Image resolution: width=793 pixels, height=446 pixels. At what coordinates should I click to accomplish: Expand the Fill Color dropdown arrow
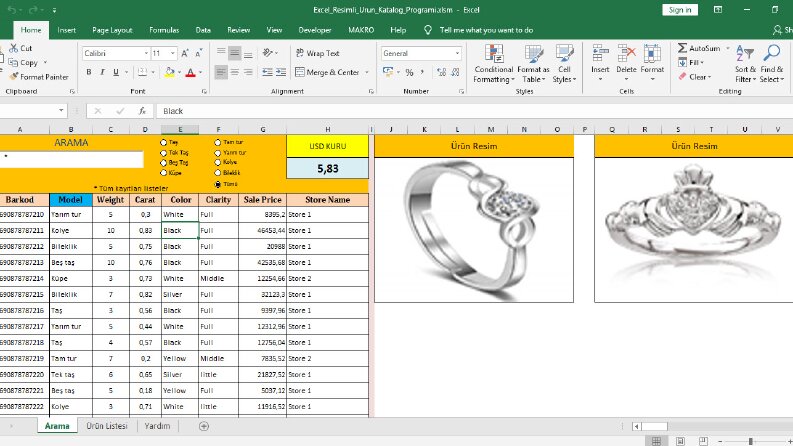tap(179, 72)
